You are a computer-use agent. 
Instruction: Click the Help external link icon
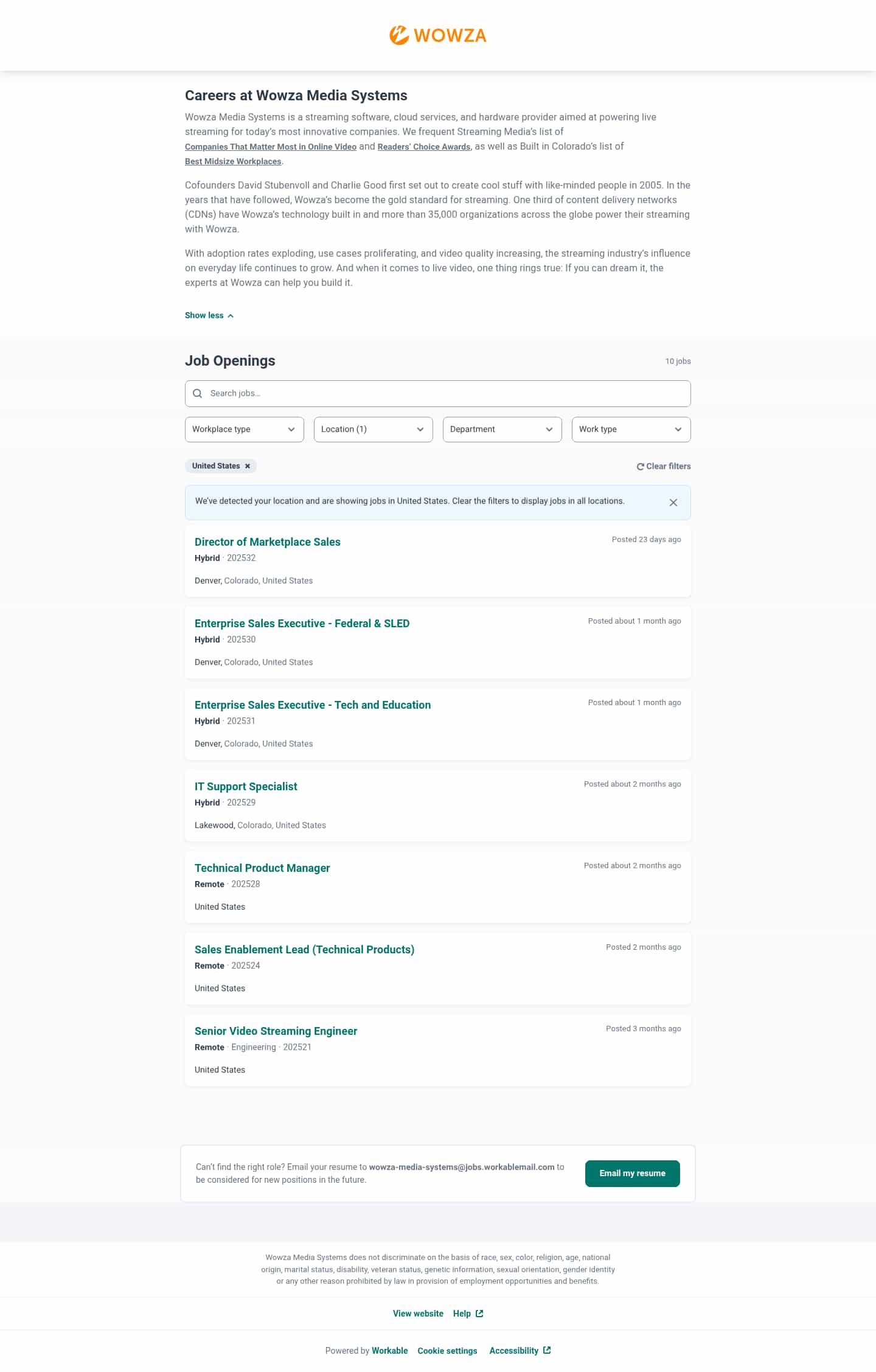pyautogui.click(x=479, y=1314)
